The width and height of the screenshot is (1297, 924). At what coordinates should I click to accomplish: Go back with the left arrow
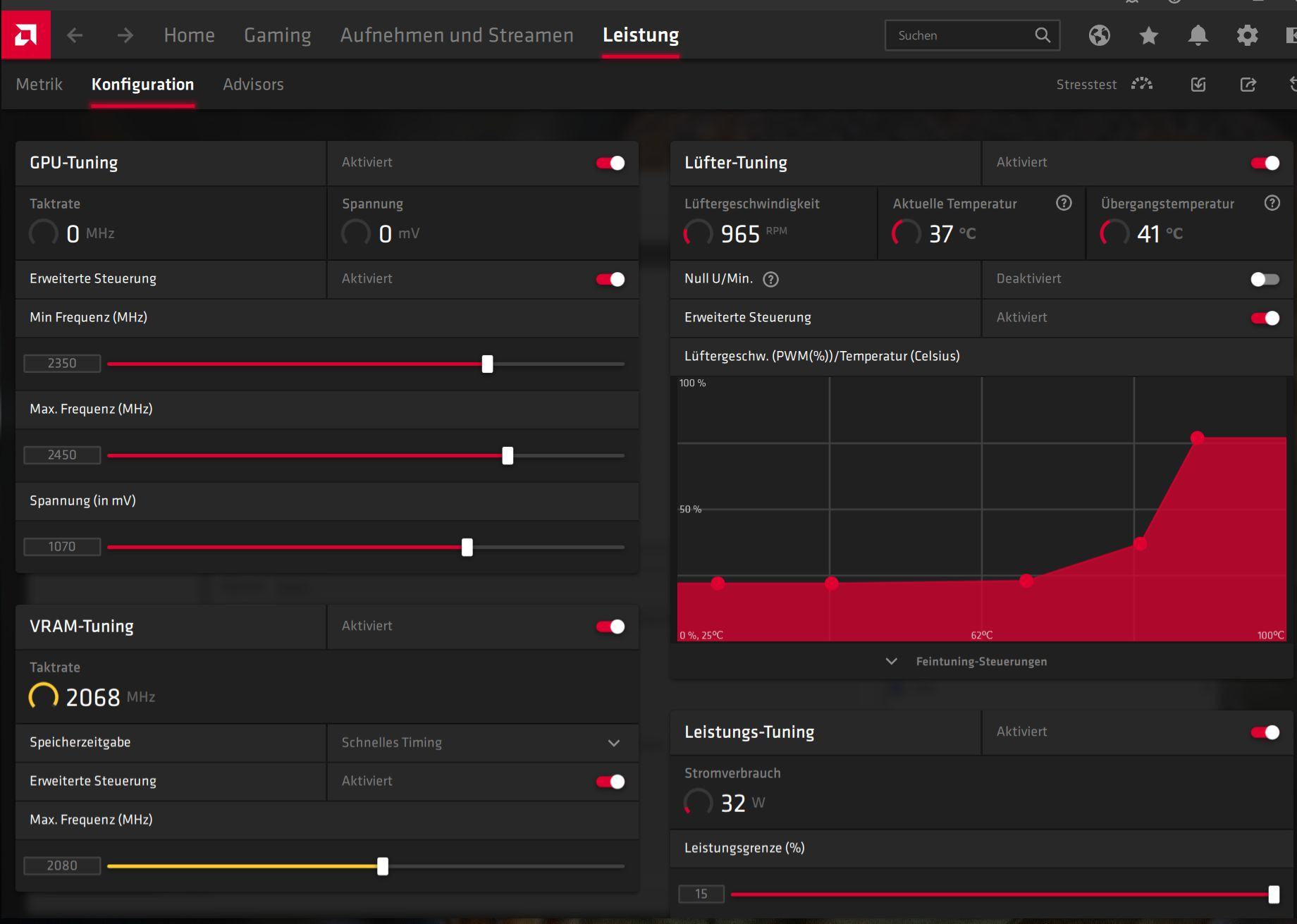point(75,35)
